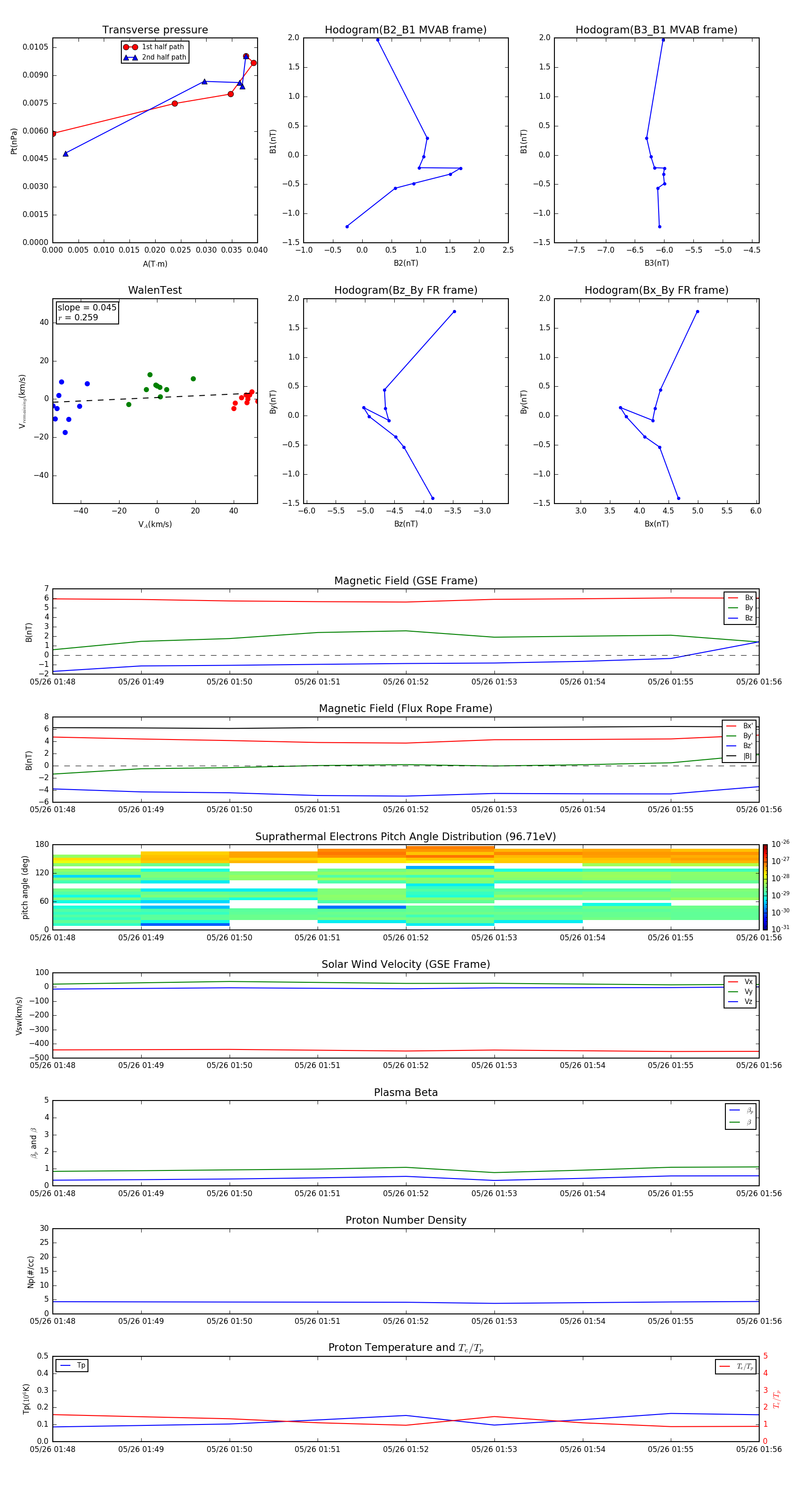Click the "Plasma Beta" panel title
812x1489 pixels.
point(406,1093)
